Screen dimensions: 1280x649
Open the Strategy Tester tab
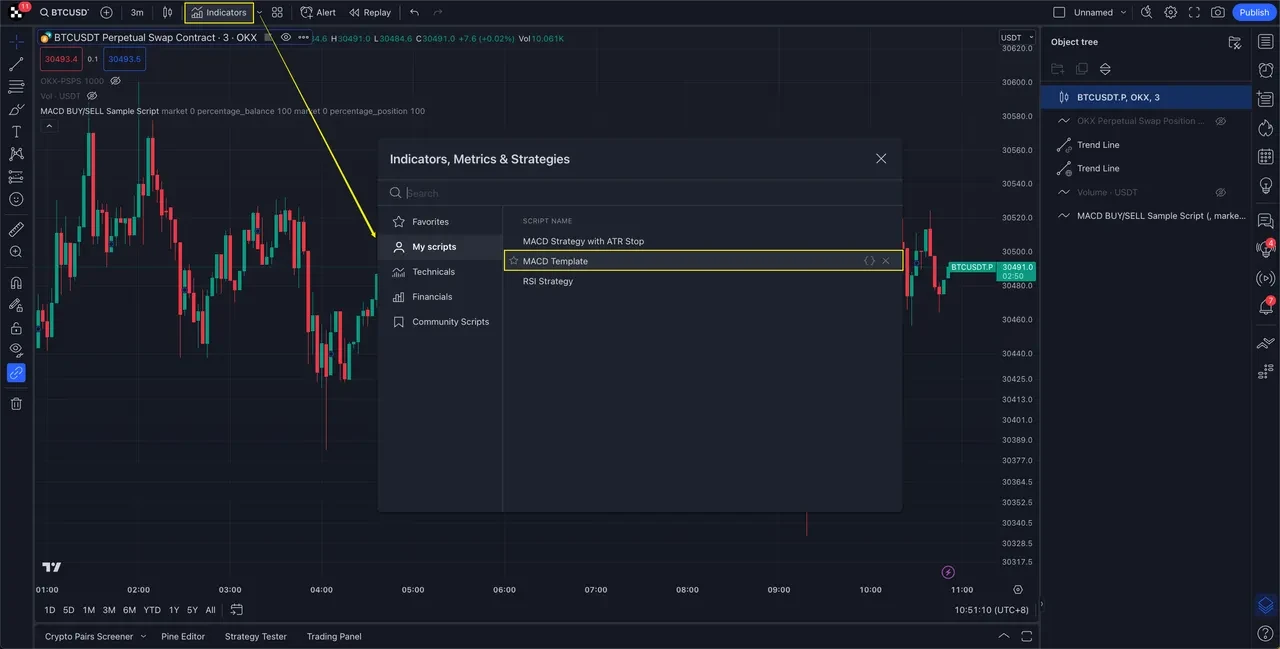point(255,636)
